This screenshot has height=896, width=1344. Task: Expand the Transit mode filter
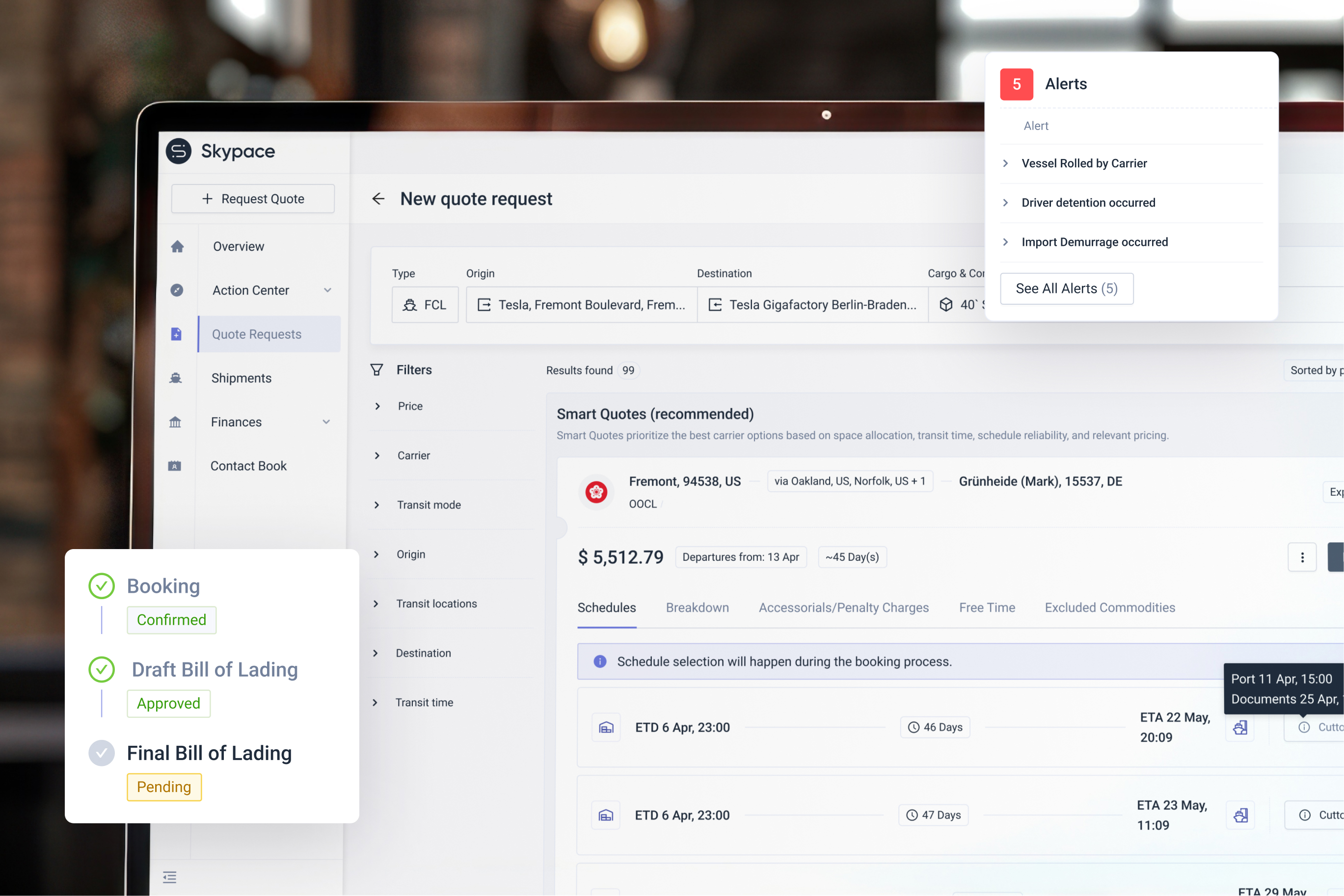[x=376, y=504]
